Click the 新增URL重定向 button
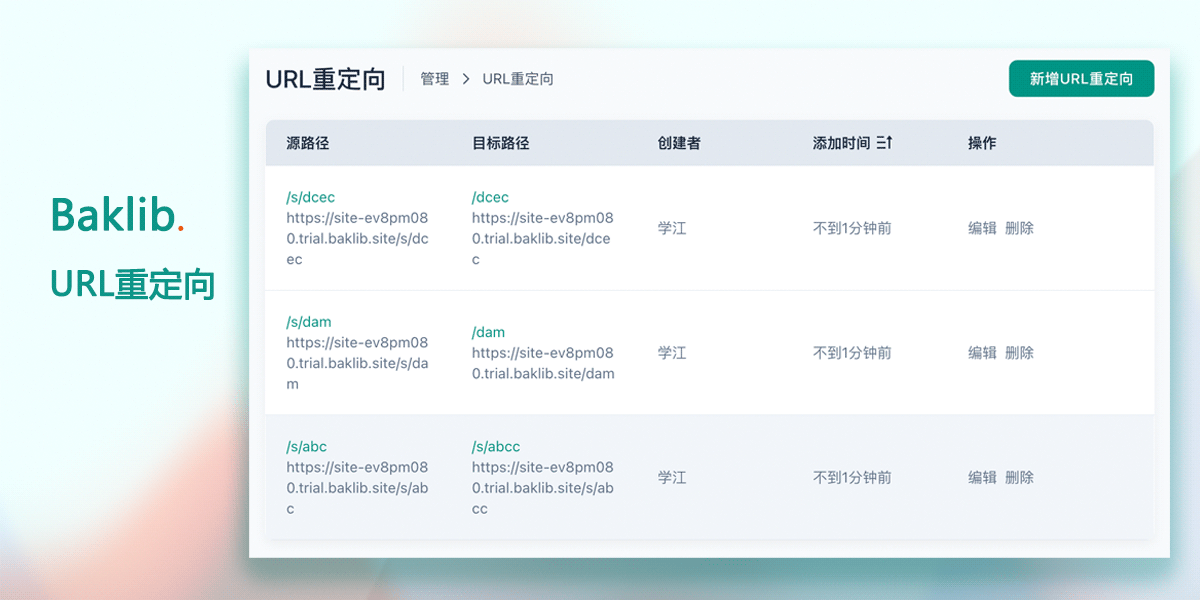 click(1081, 77)
